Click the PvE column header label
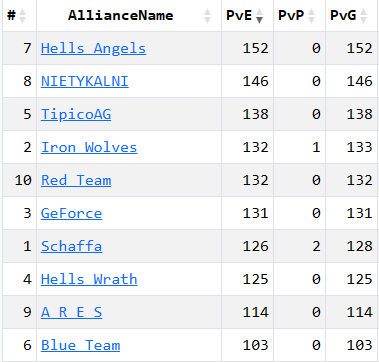This screenshot has width=379, height=362. coord(239,15)
